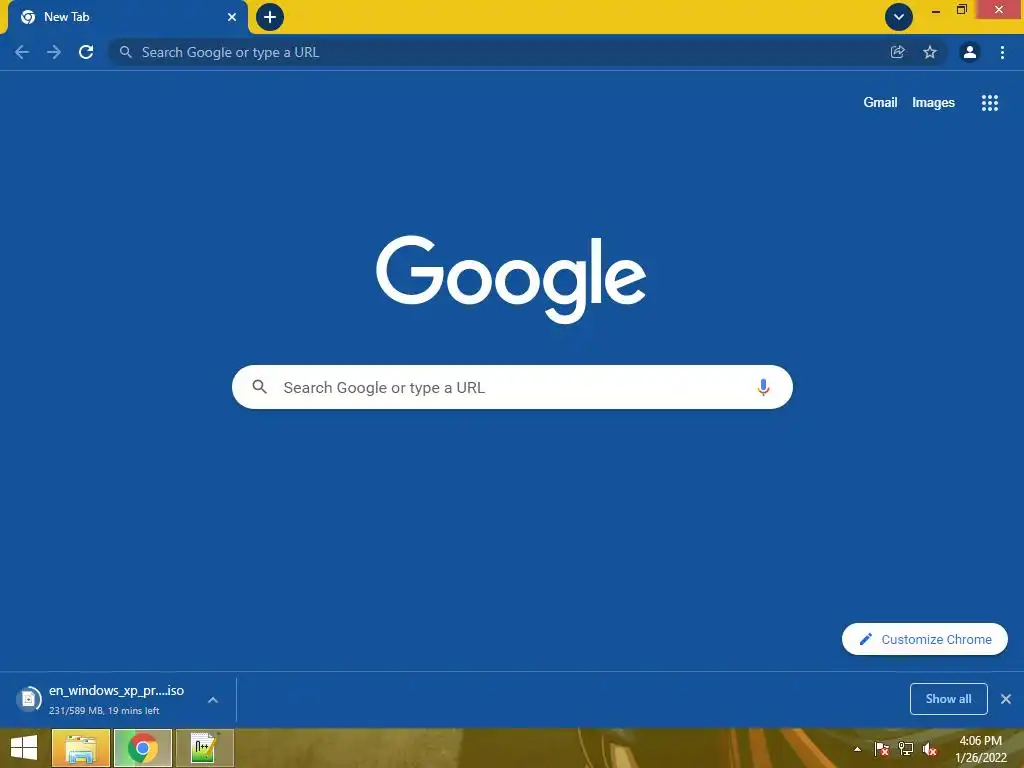1024x768 pixels.
Task: Click the share page icon in address bar
Action: (897, 52)
